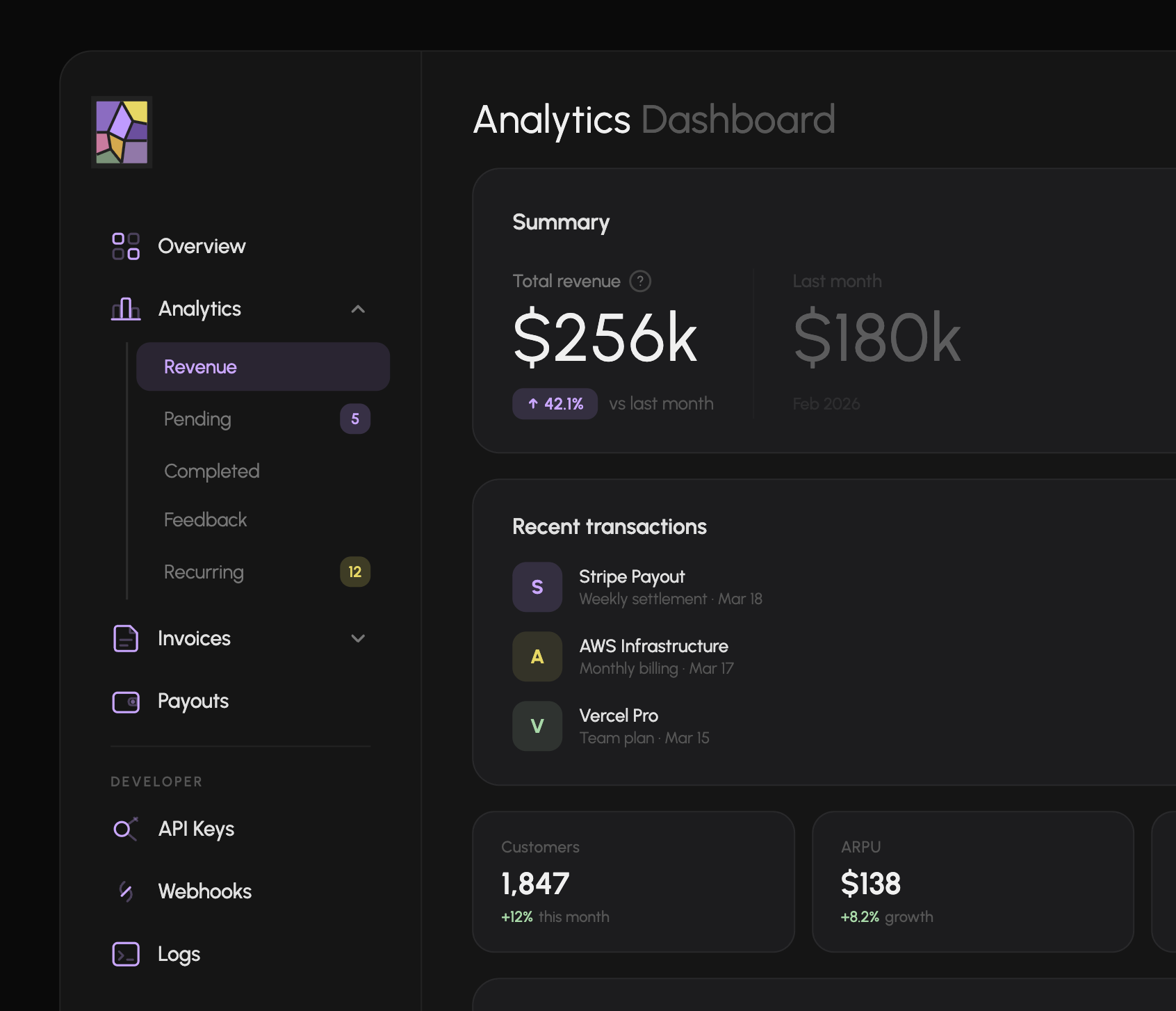Click the Payouts wallet icon
1176x1011 pixels.
126,702
